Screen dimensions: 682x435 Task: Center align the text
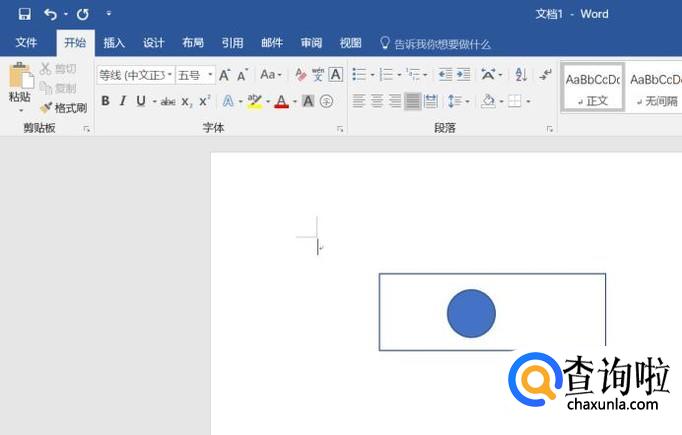(377, 101)
